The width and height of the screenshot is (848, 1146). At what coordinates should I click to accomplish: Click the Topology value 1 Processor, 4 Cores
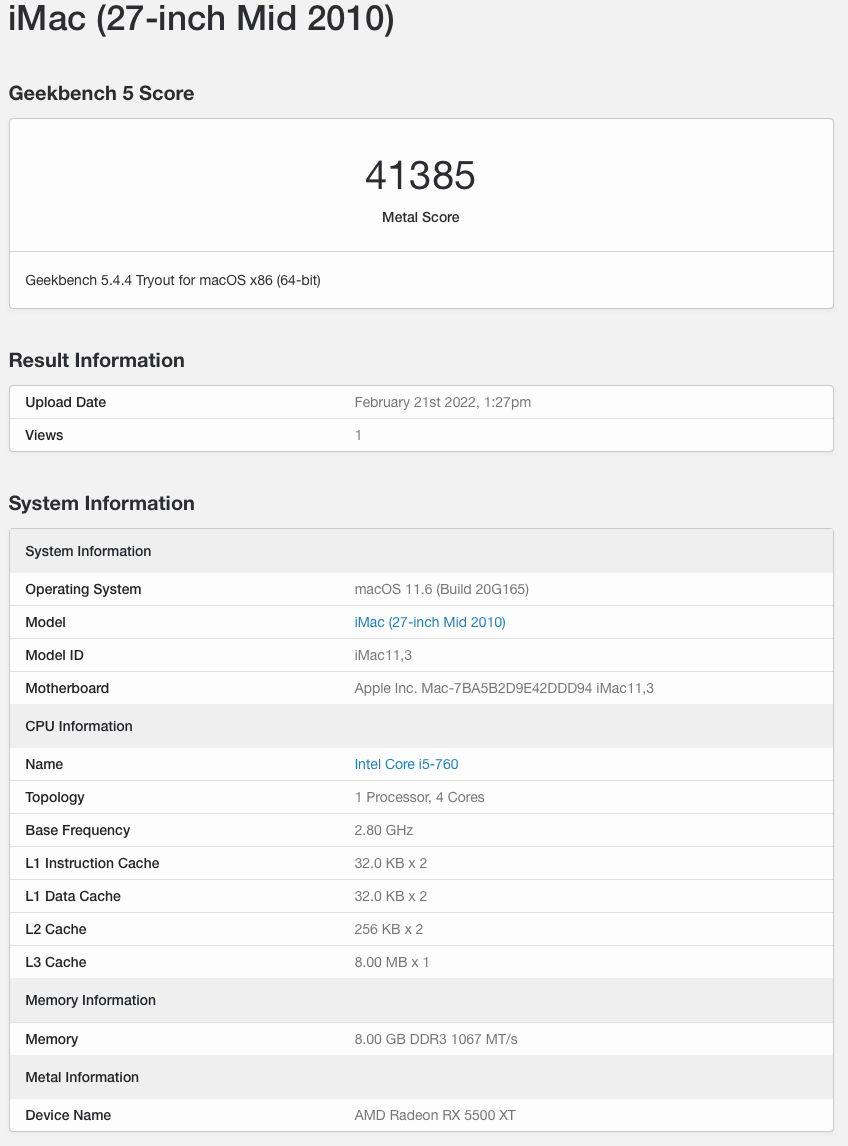click(x=419, y=797)
